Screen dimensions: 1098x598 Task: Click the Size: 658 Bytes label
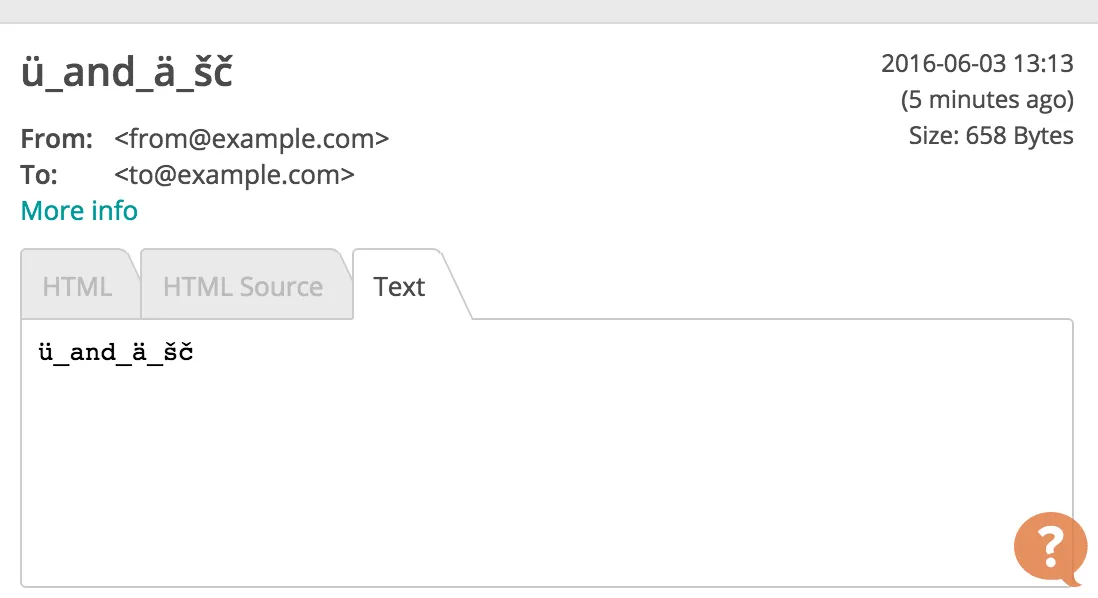pos(991,136)
